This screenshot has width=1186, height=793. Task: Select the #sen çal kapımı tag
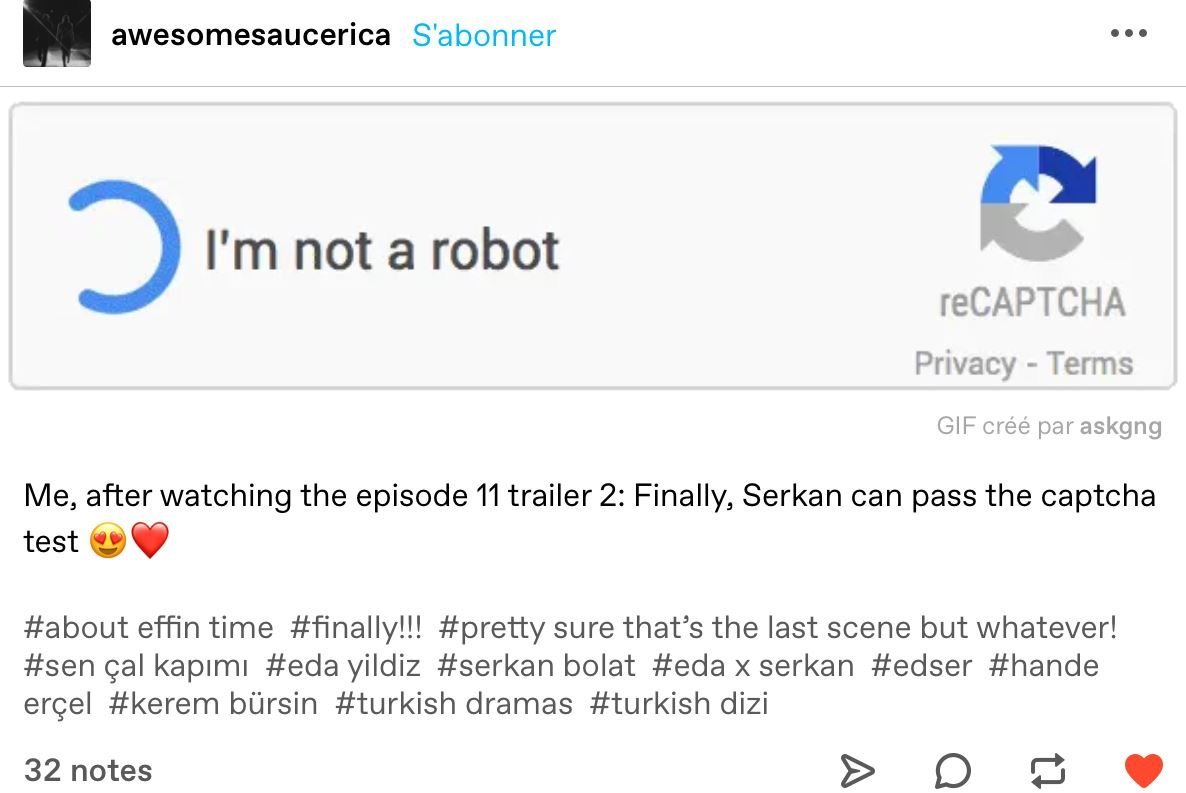pyautogui.click(x=136, y=666)
